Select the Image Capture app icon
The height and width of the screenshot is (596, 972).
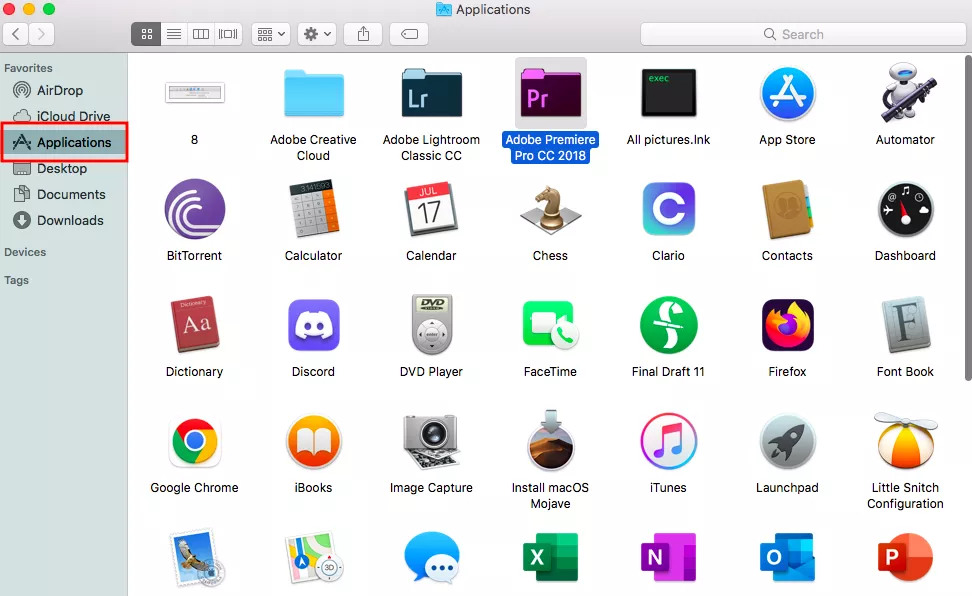click(x=431, y=442)
